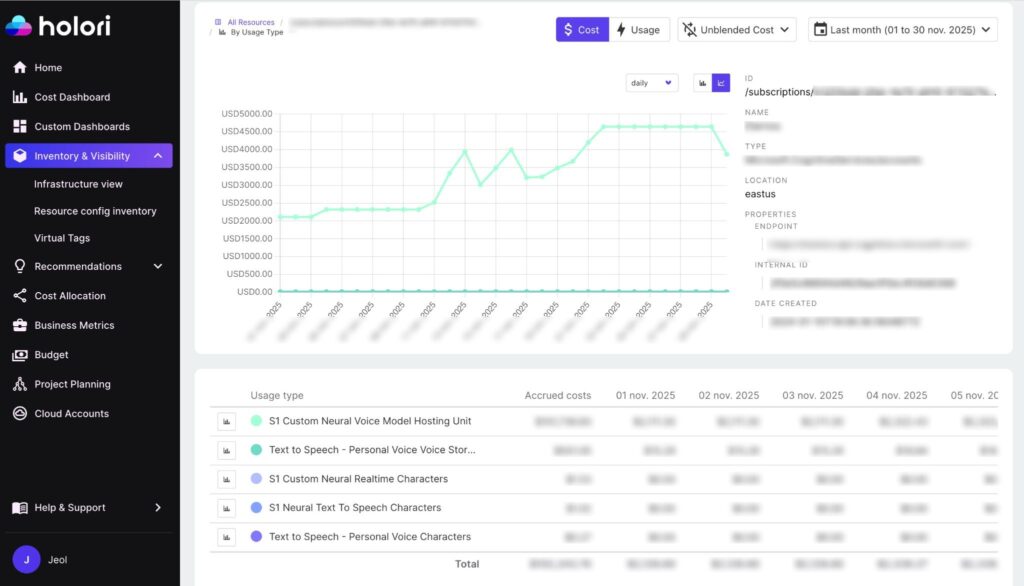The image size is (1024, 586).
Task: Switch to the Cost view
Action: click(x=581, y=29)
